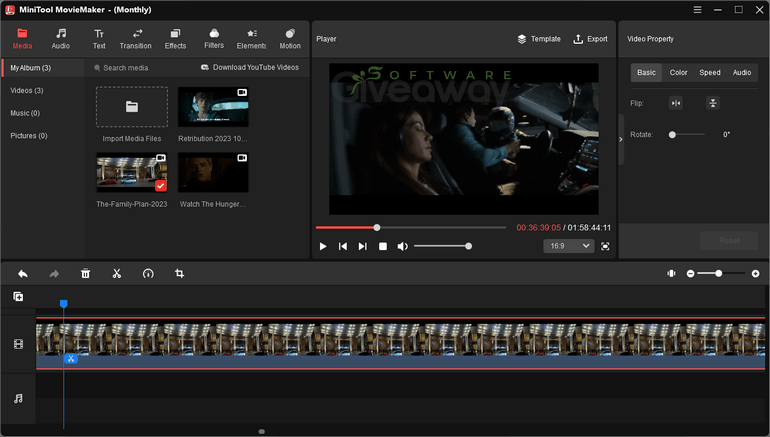Open the Filters tab

pyautogui.click(x=214, y=39)
